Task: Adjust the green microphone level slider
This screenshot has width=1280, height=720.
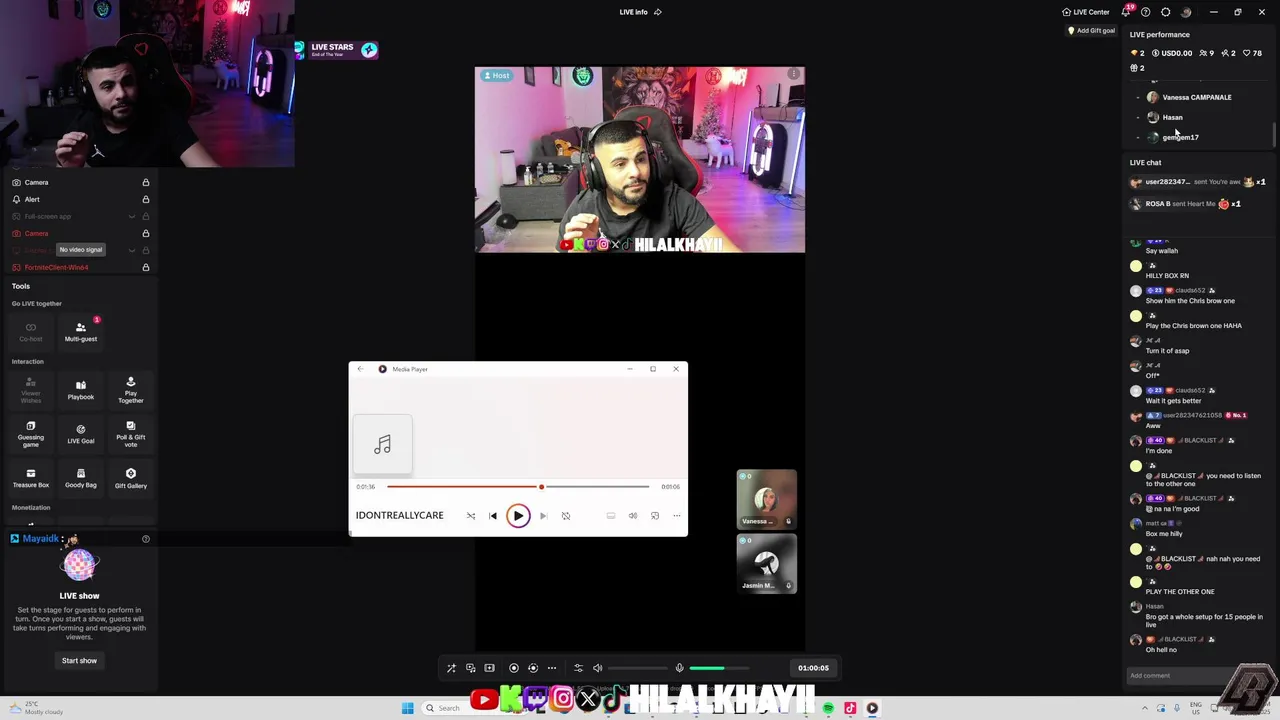Action: (719, 668)
